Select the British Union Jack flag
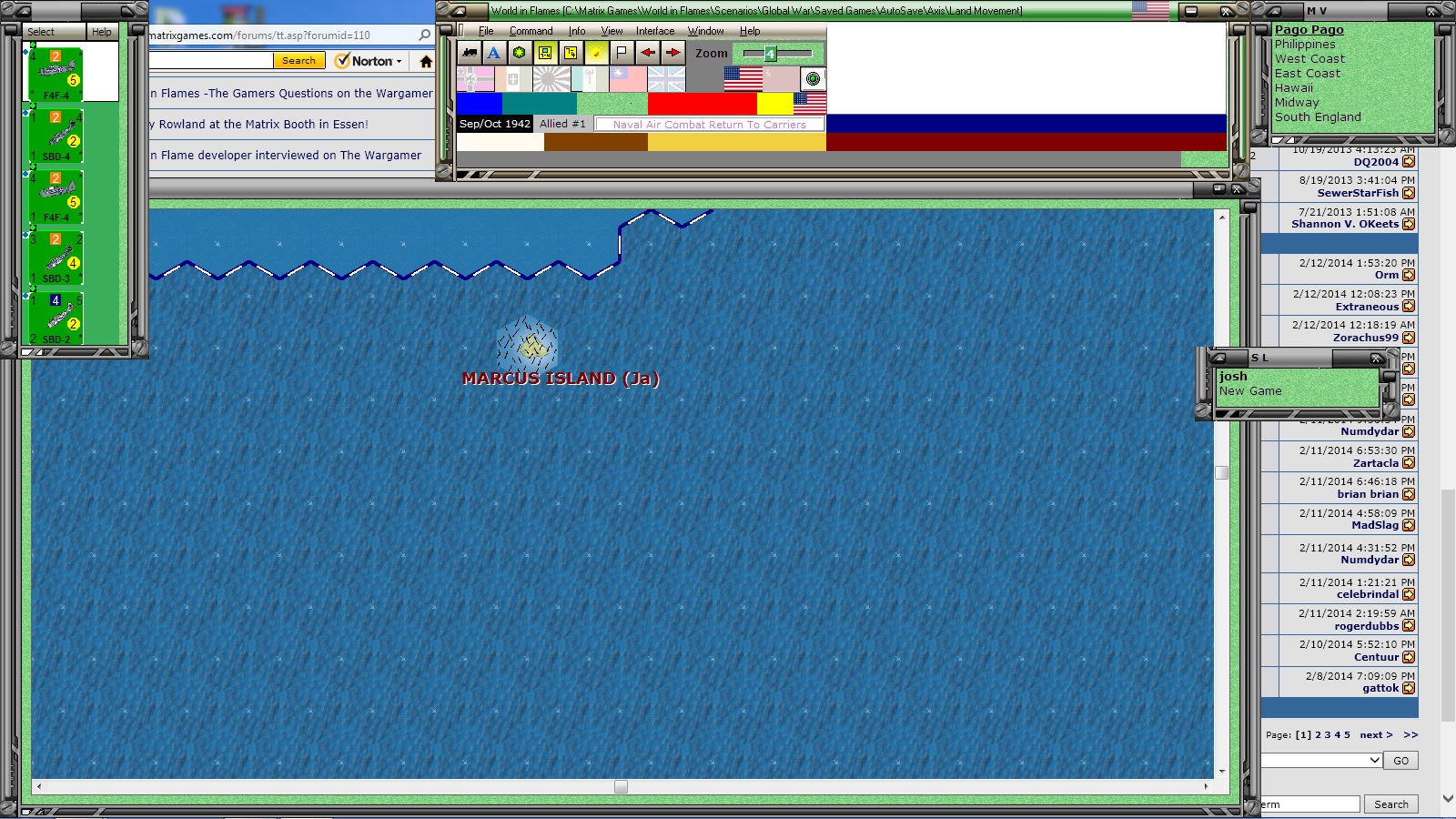 click(x=666, y=79)
